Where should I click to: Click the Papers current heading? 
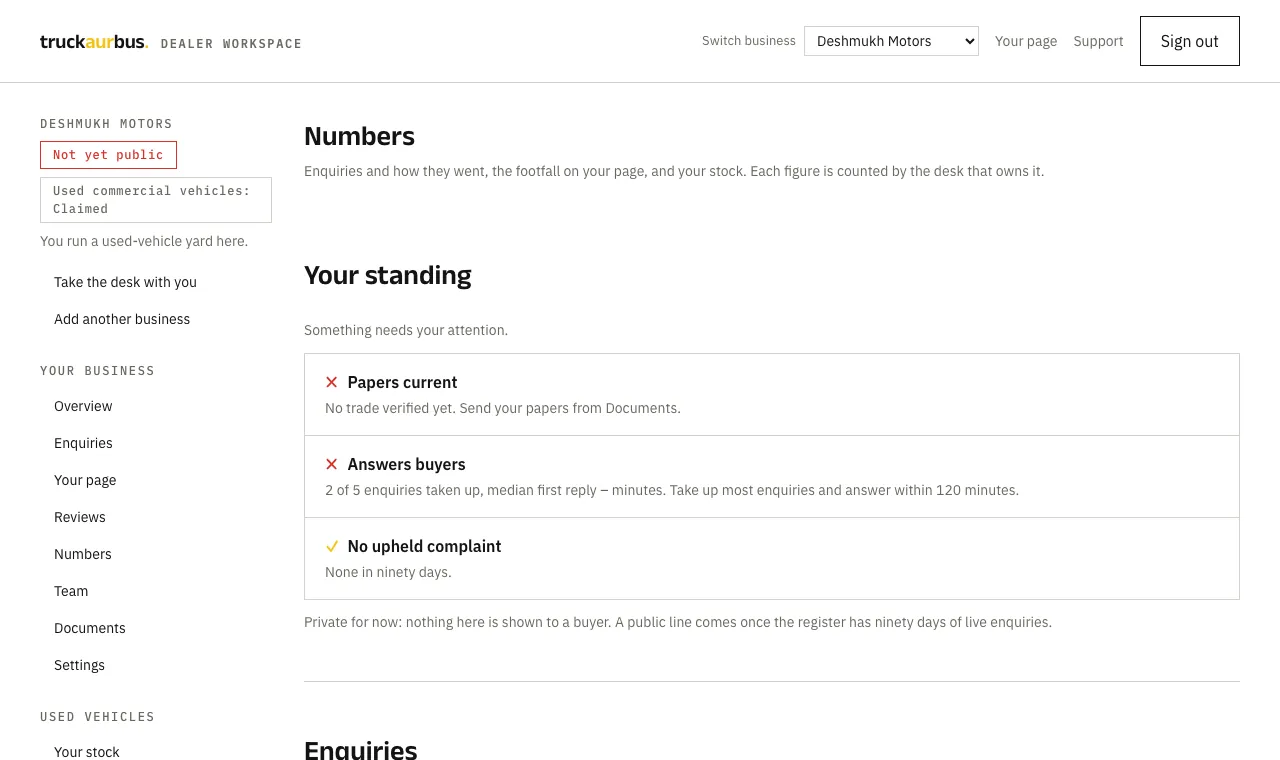[x=402, y=382]
